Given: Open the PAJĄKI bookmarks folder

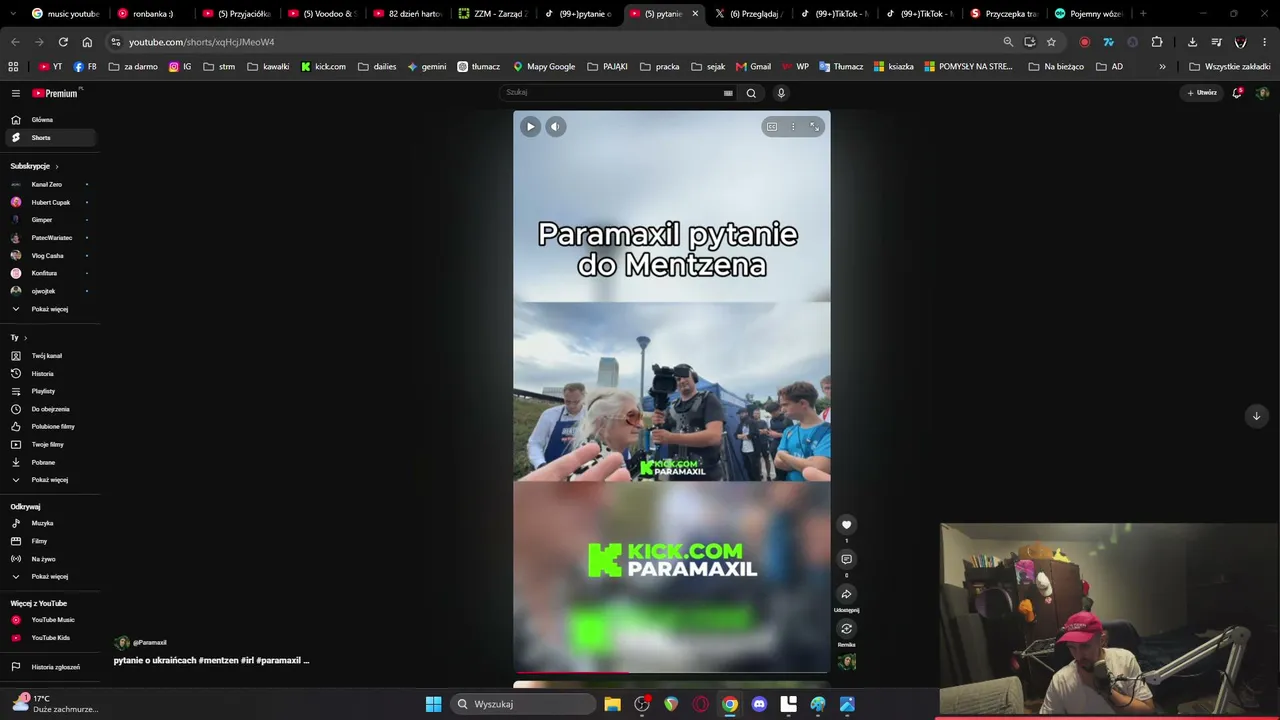Looking at the screenshot, I should pos(607,67).
